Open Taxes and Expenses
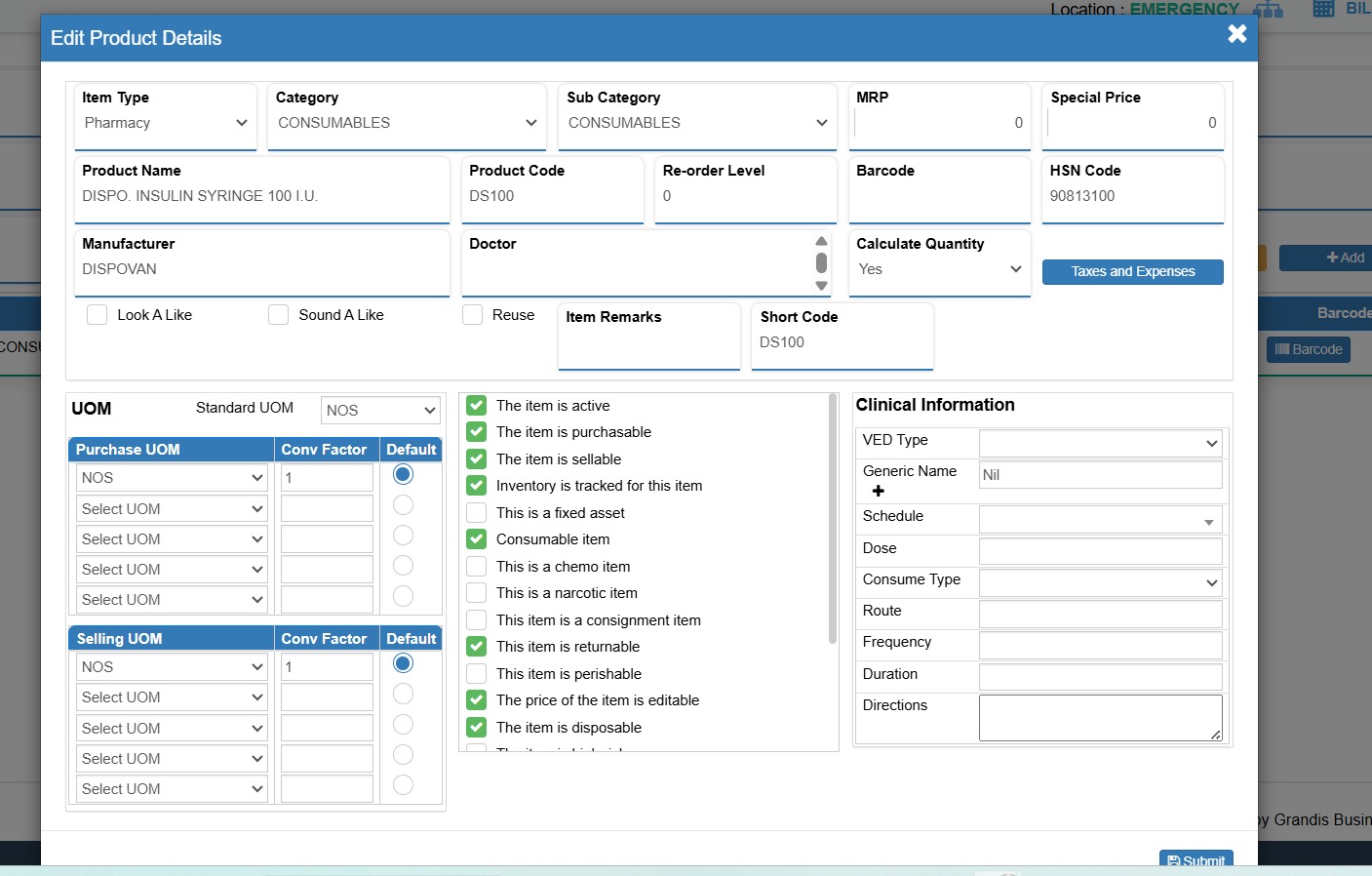1372x876 pixels. pos(1132,272)
